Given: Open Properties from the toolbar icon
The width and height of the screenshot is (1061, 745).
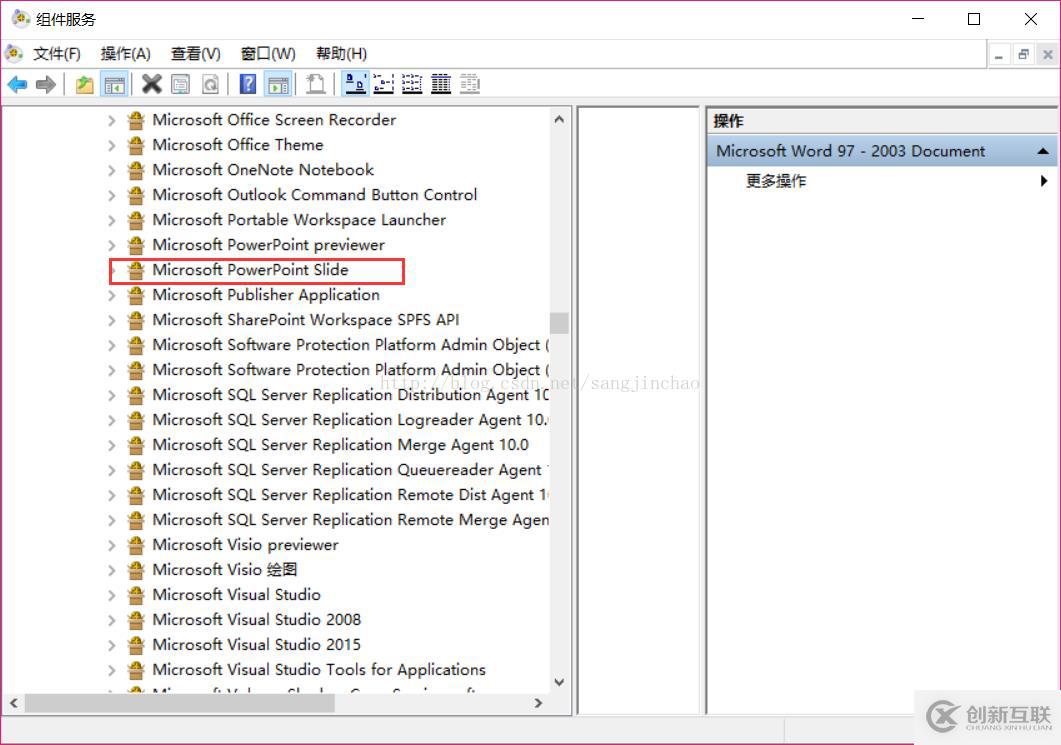Looking at the screenshot, I should (180, 85).
